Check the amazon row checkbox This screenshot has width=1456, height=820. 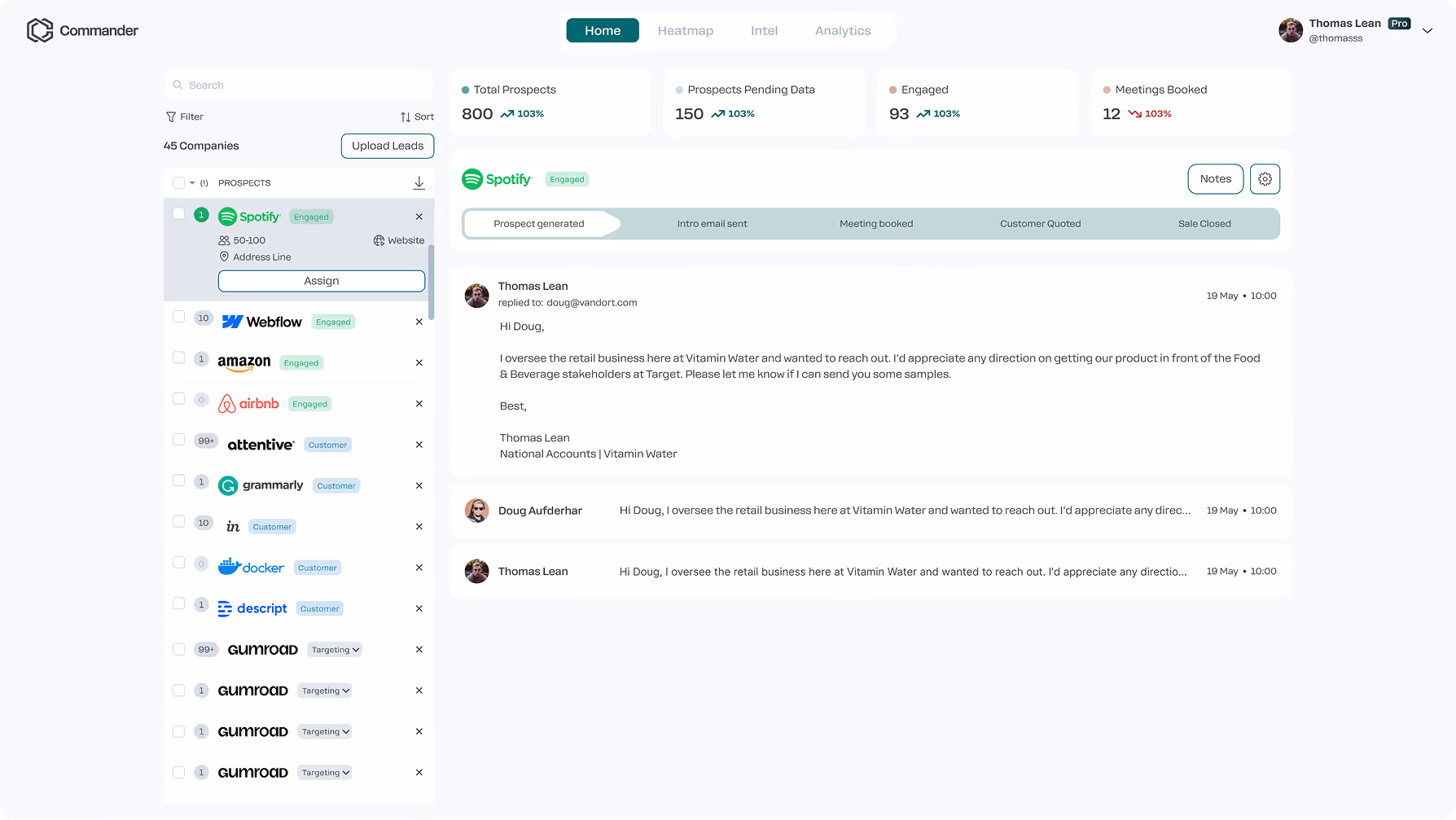tap(178, 357)
